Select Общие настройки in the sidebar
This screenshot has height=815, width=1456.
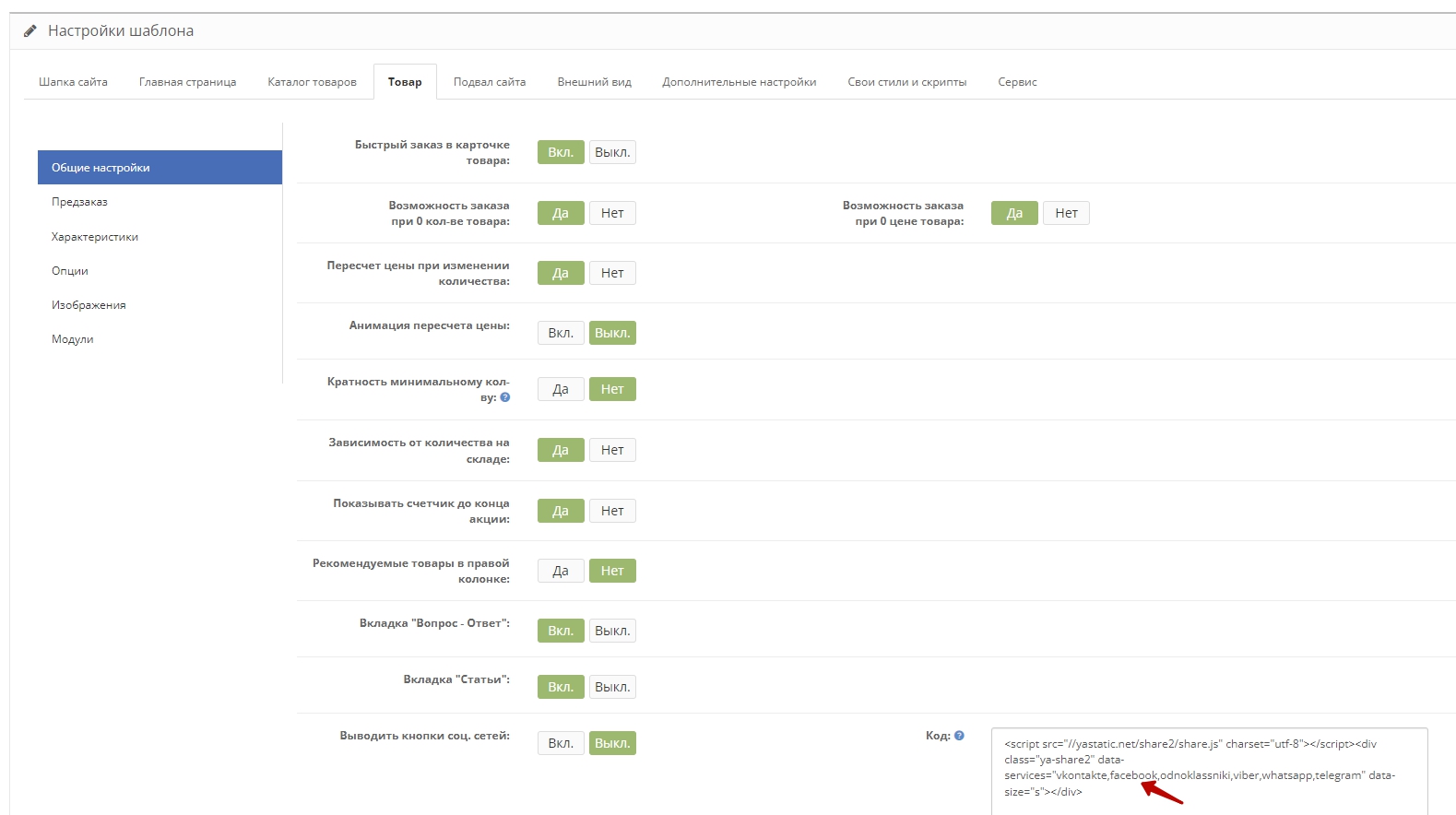(160, 168)
